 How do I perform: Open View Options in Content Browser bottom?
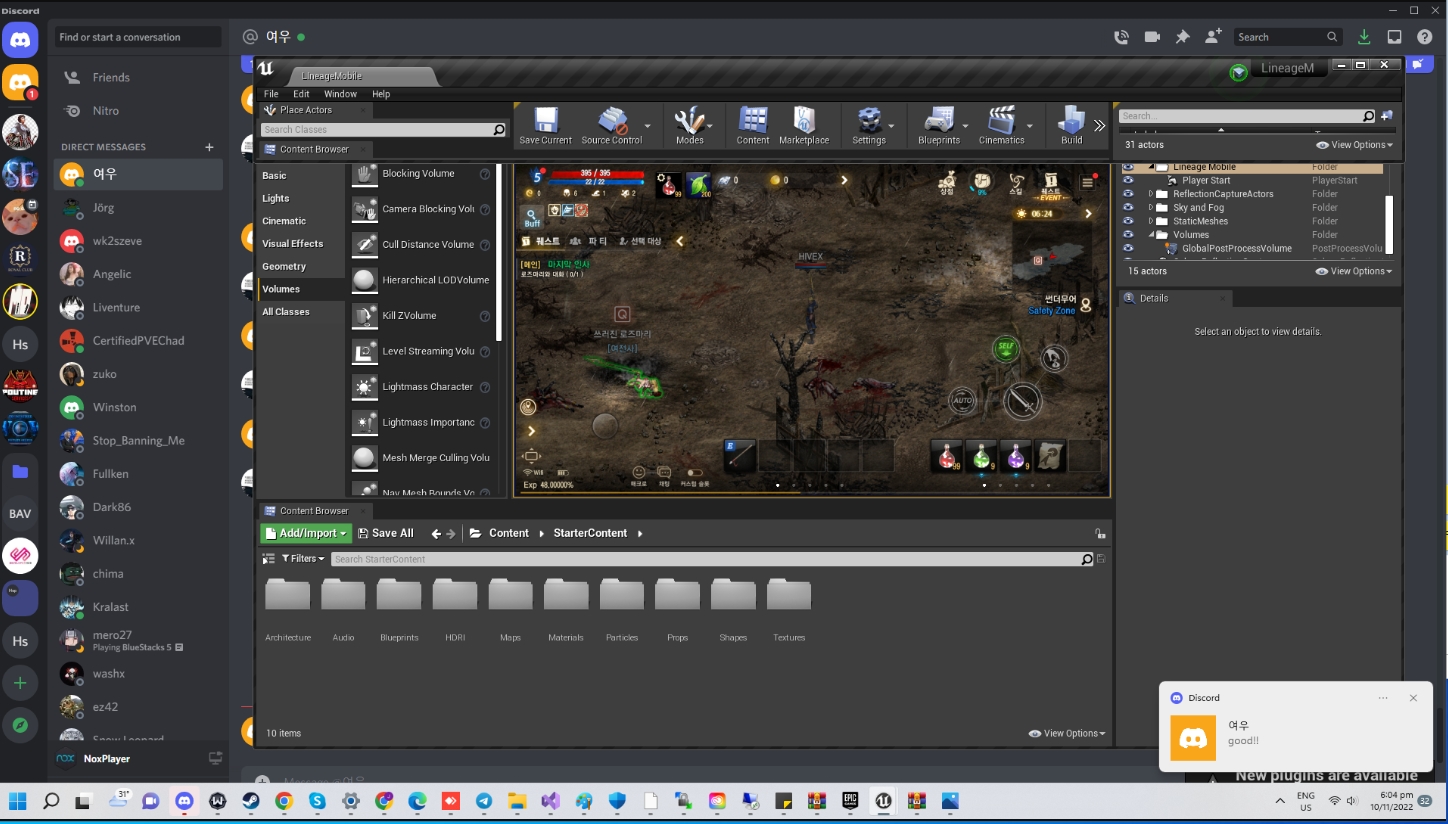point(1067,733)
